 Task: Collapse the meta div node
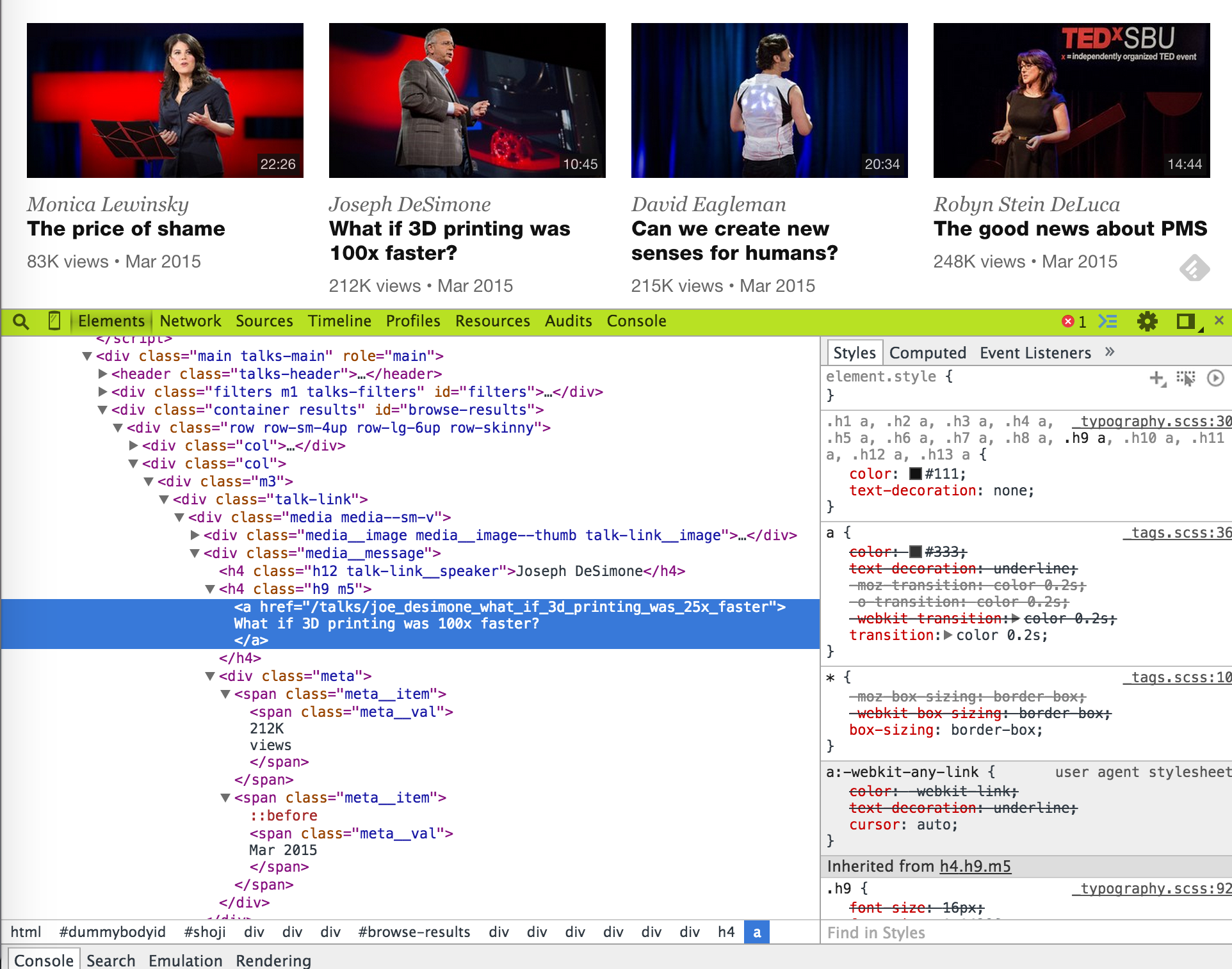[210, 676]
